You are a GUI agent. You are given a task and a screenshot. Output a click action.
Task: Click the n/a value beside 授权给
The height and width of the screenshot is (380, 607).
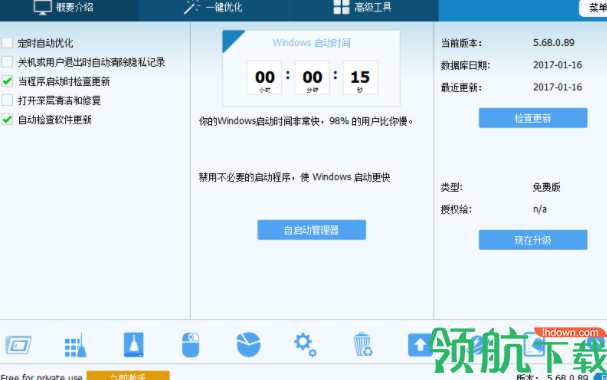pos(540,209)
